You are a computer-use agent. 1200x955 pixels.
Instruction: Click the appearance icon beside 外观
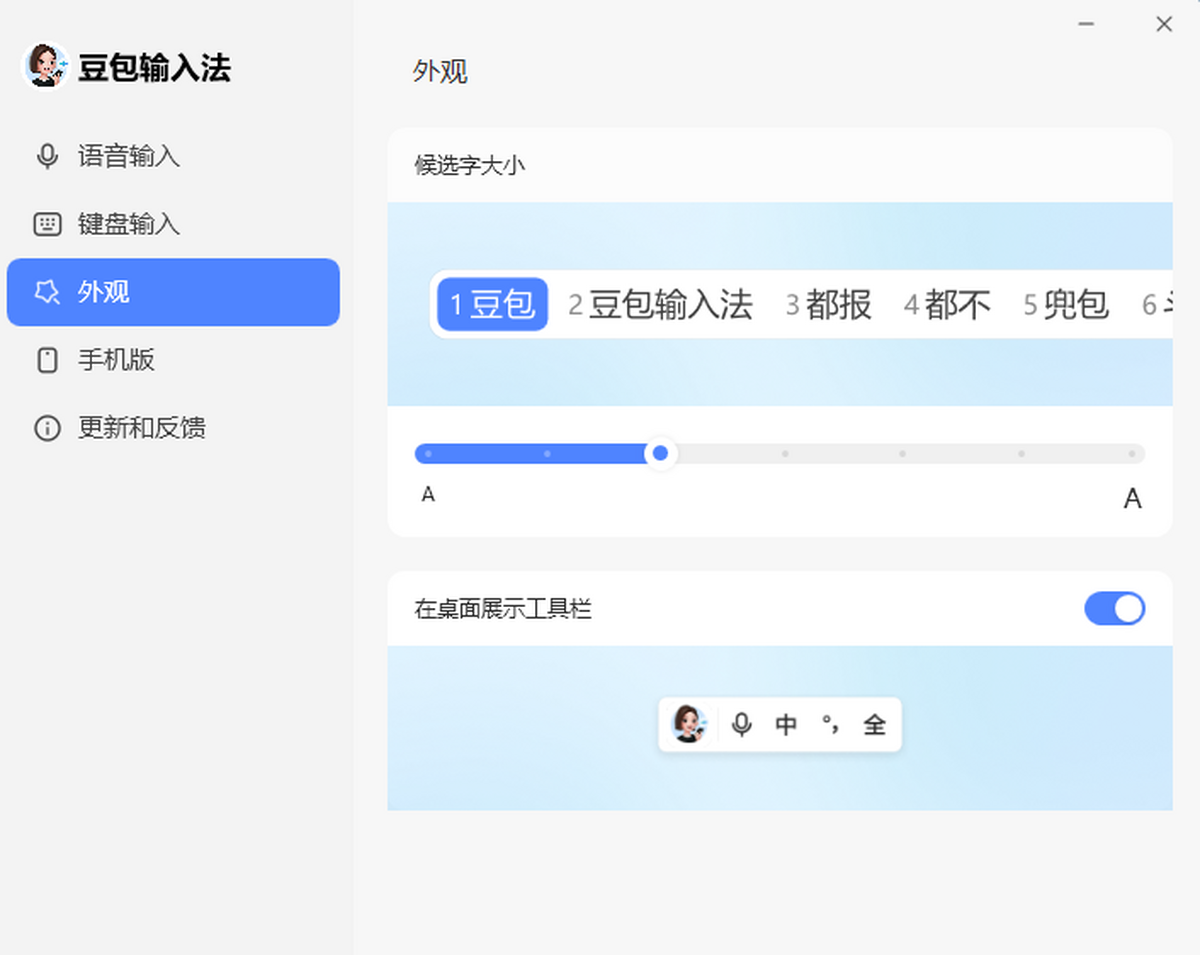coord(47,292)
